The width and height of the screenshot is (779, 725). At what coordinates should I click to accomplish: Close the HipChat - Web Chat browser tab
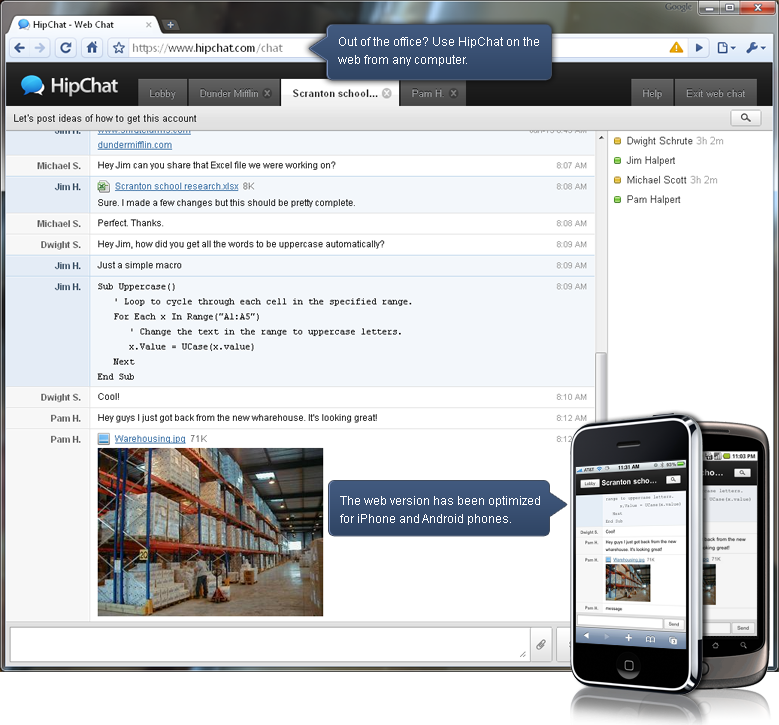coord(149,24)
